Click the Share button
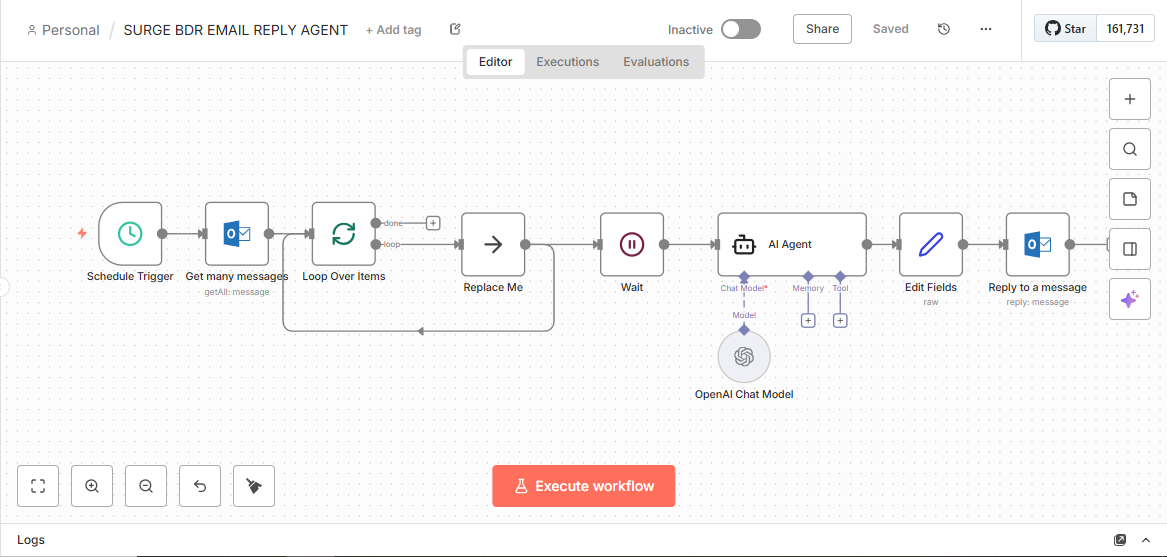This screenshot has width=1167, height=557. tap(822, 29)
